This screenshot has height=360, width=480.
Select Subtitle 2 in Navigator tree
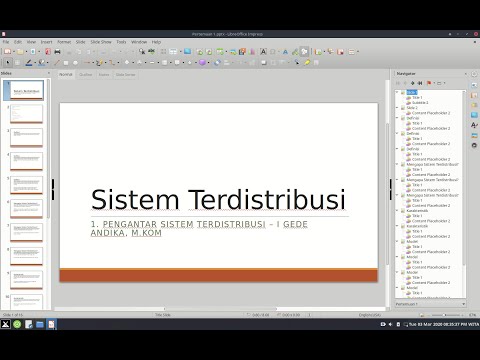tap(420, 103)
